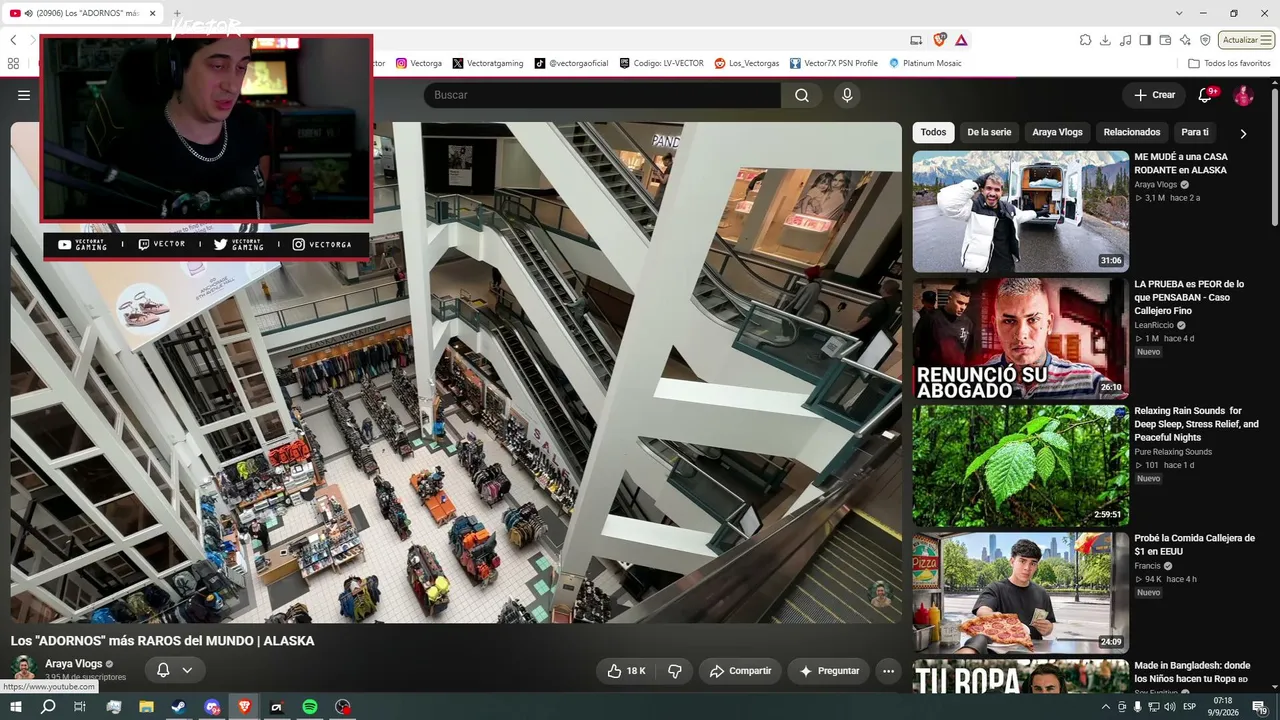This screenshot has height=720, width=1280.
Task: Open the Vectorga Instagram bookmark
Action: (x=418, y=63)
